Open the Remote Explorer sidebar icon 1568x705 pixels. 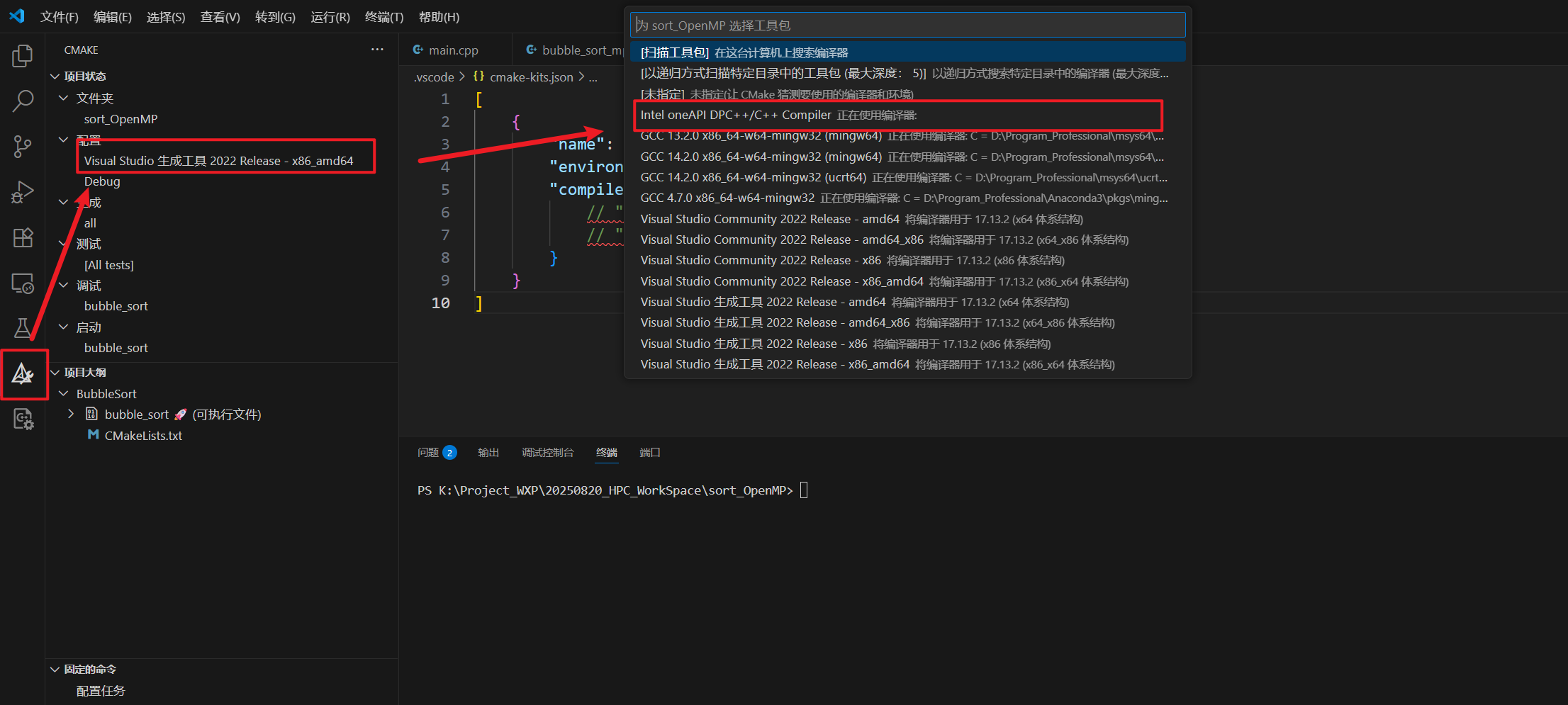coord(23,283)
